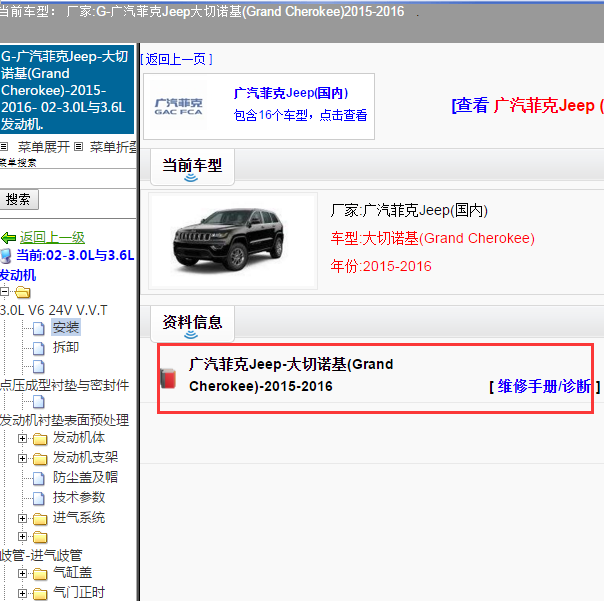Click 当前:02-3.0L与3.6L发动机 label
This screenshot has height=601, width=604.
[67, 265]
